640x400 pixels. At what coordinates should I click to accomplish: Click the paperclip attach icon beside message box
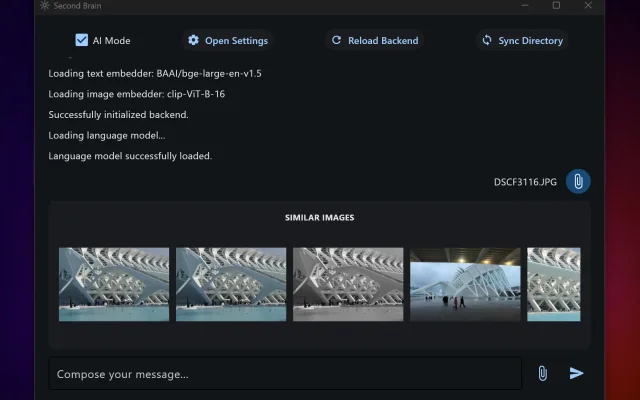coord(542,373)
